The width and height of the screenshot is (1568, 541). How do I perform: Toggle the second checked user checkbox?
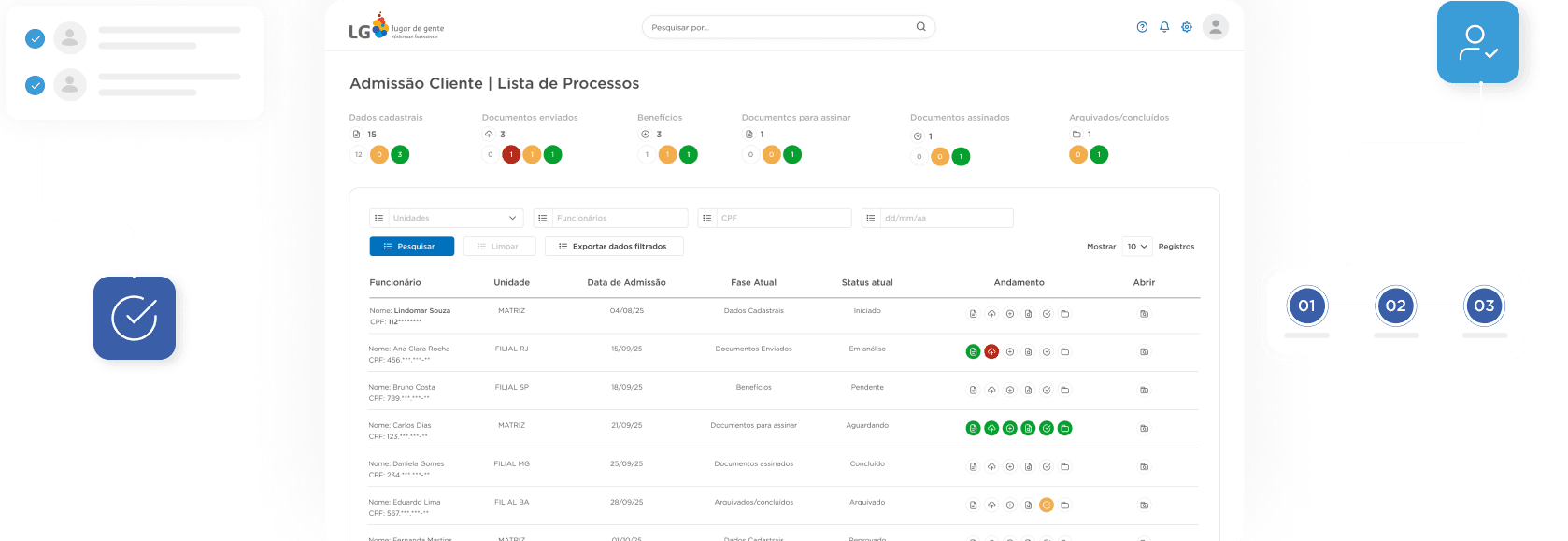(x=35, y=85)
